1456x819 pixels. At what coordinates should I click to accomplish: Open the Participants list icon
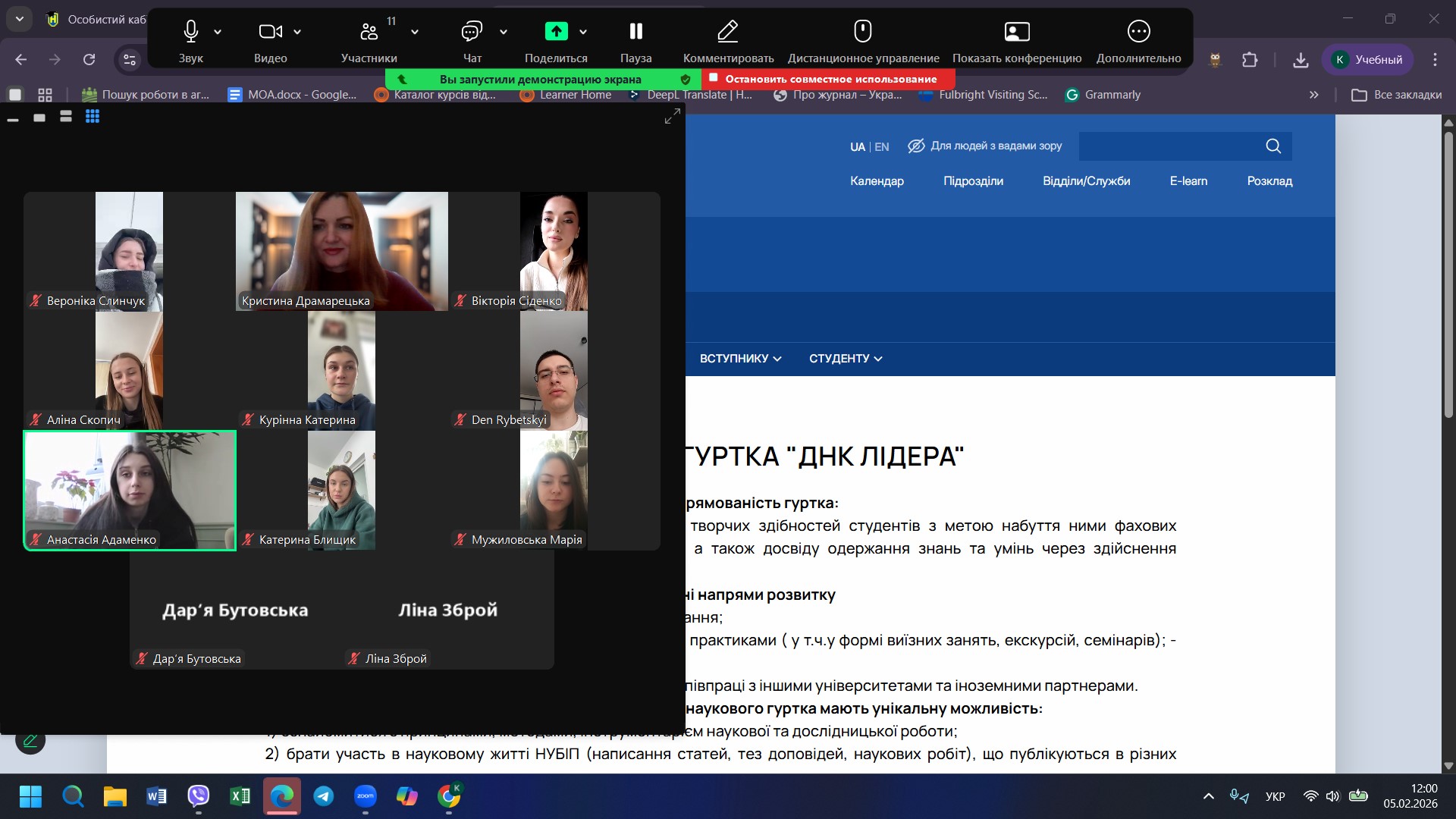(369, 32)
